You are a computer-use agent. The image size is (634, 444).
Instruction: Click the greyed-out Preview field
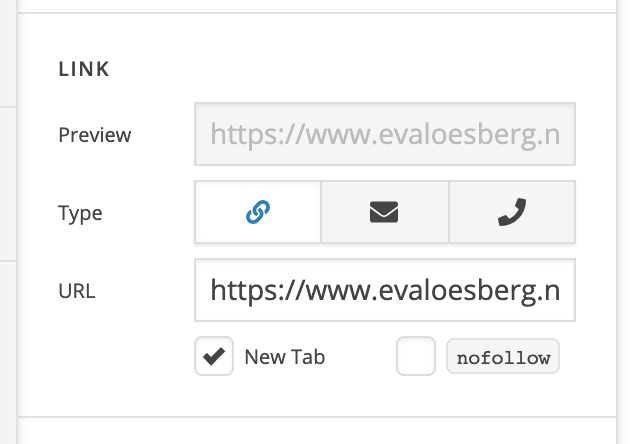click(x=385, y=134)
